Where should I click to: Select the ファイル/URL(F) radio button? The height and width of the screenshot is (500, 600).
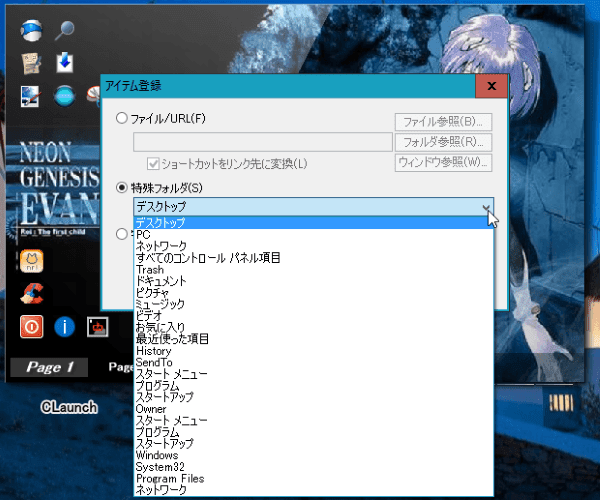[x=122, y=118]
